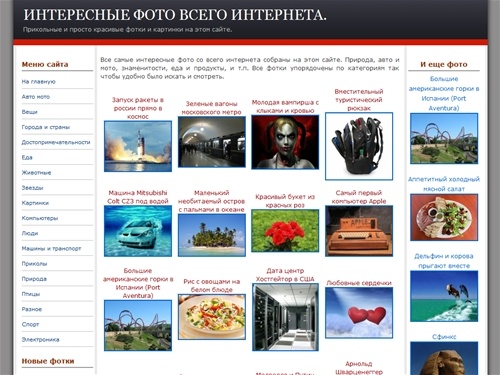Open 'Маленький необитаемый остров' title link

(212, 201)
